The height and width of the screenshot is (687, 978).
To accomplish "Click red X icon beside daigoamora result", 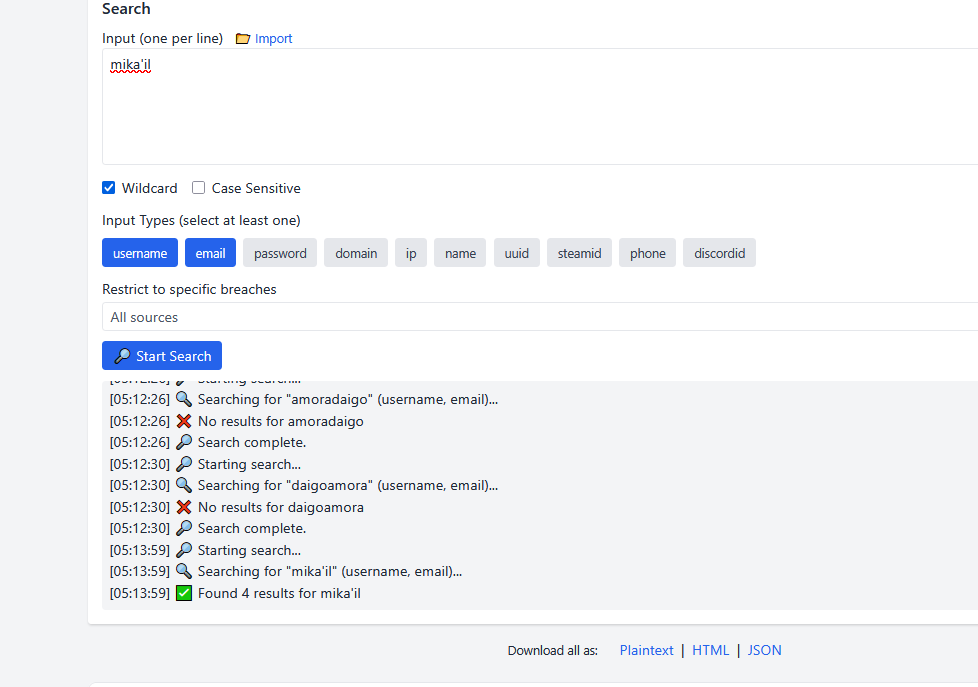I will 184,507.
